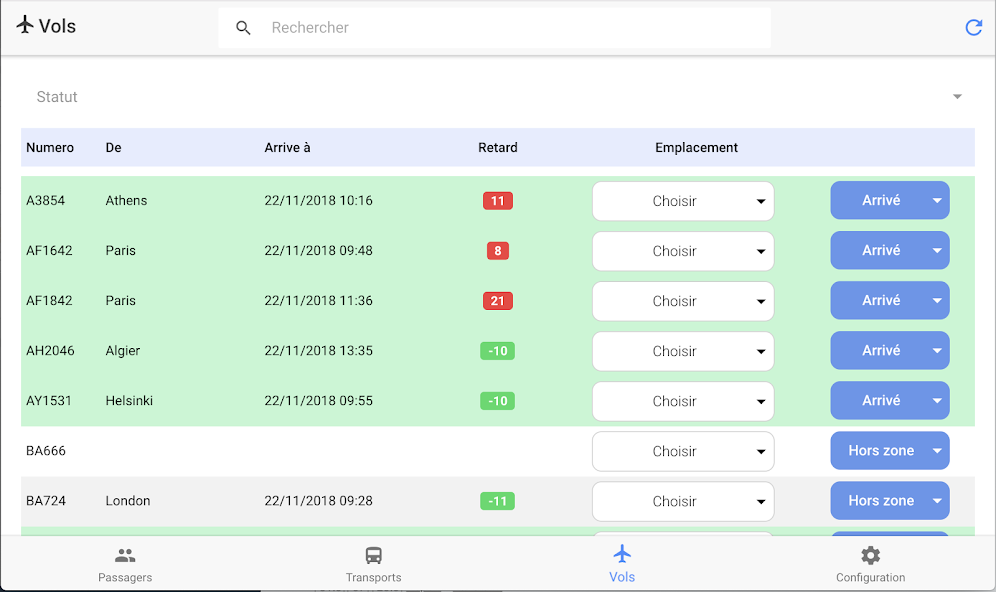
Task: Open the Passagers people icon
Action: click(125, 556)
